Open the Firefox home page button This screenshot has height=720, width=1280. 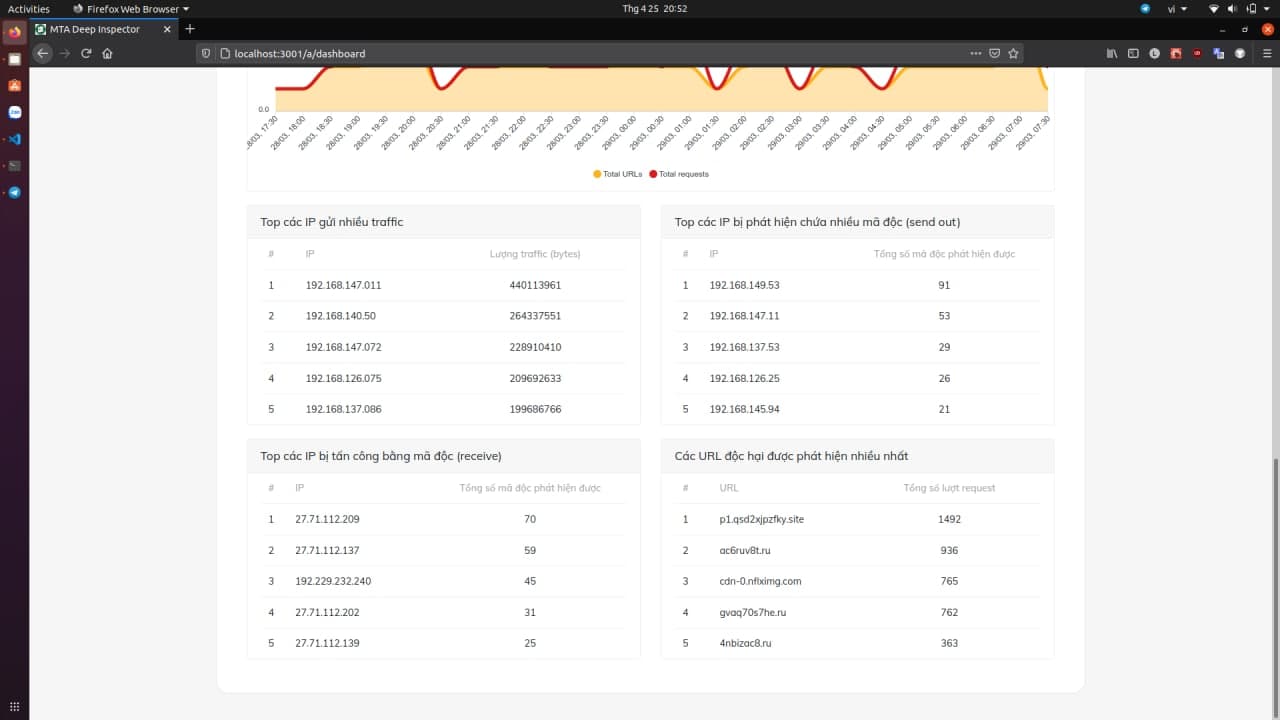point(108,53)
